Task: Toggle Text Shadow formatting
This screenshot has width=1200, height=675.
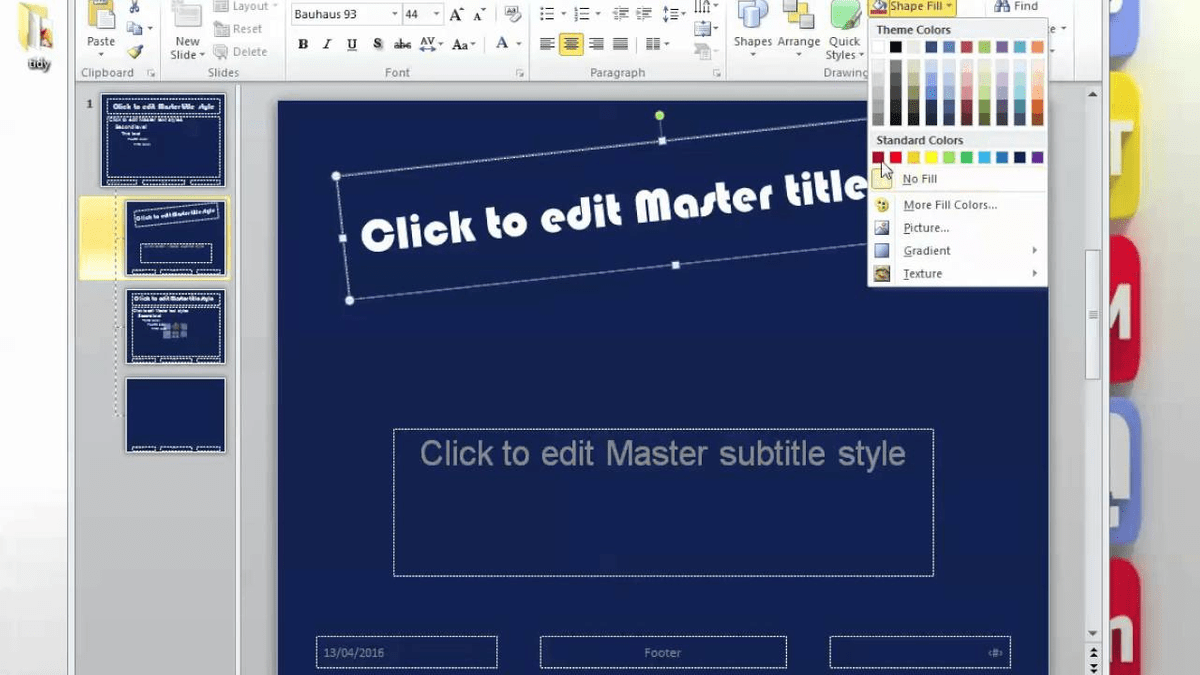Action: pyautogui.click(x=377, y=45)
